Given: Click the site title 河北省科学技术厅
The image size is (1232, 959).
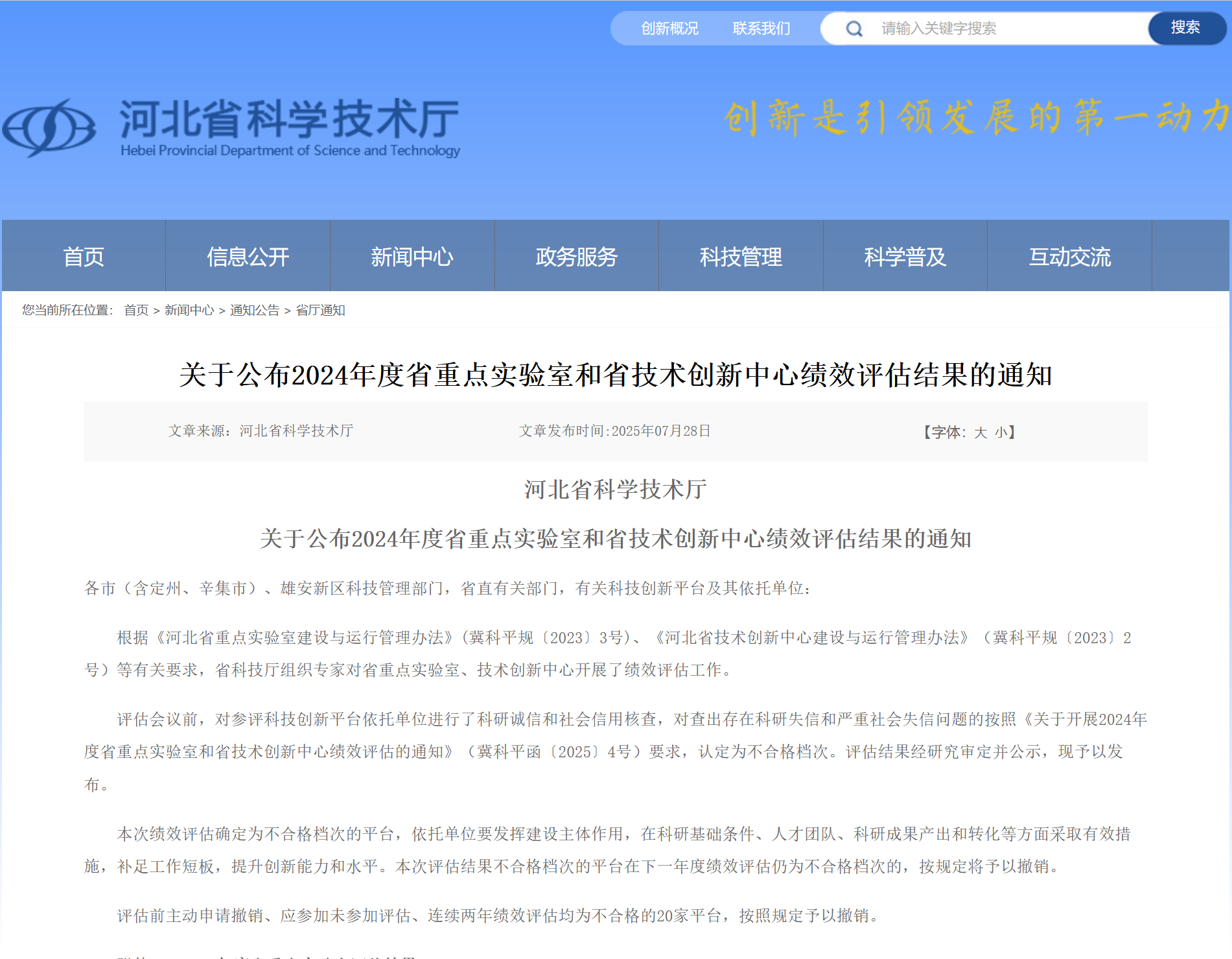Looking at the screenshot, I should click(290, 119).
